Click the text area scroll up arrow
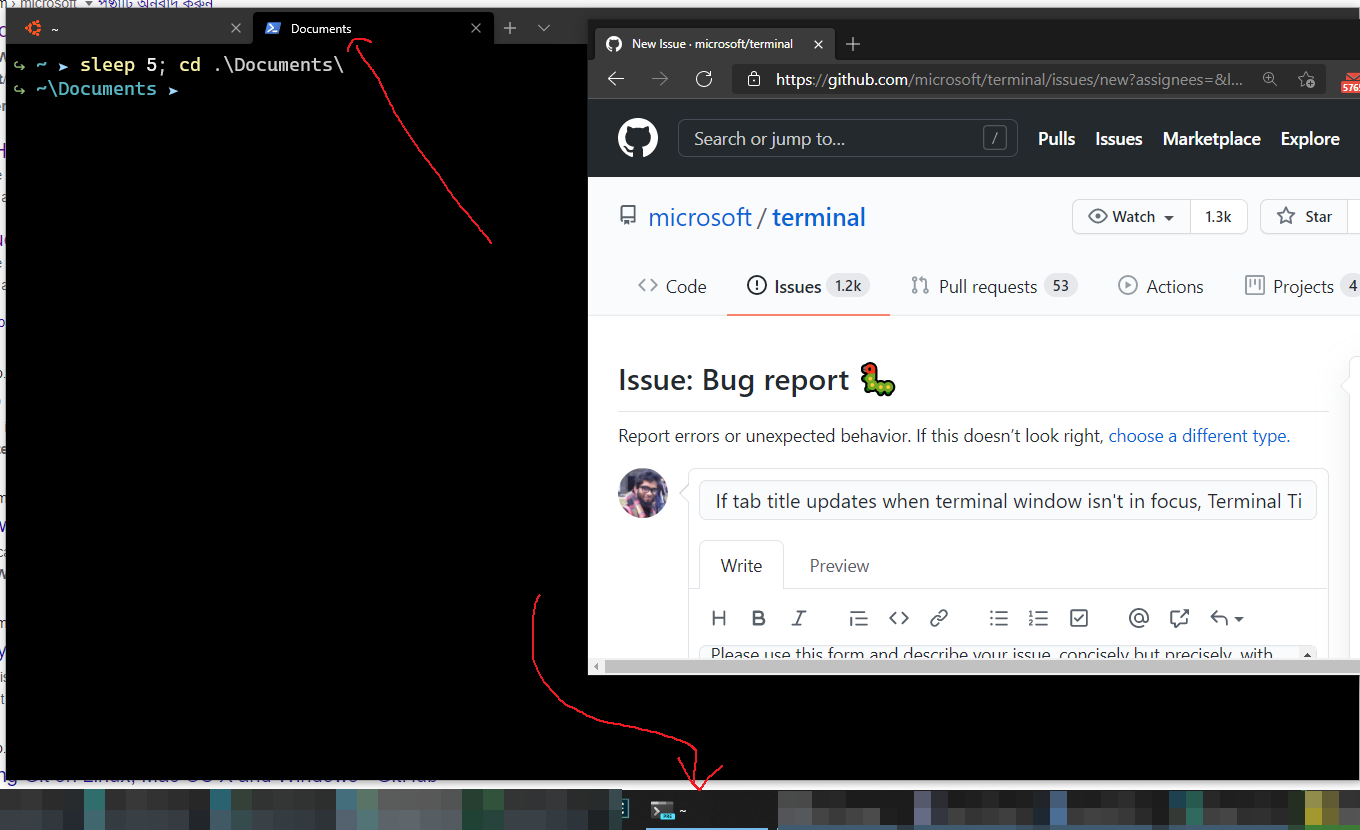The width and height of the screenshot is (1360, 830). (x=1307, y=653)
